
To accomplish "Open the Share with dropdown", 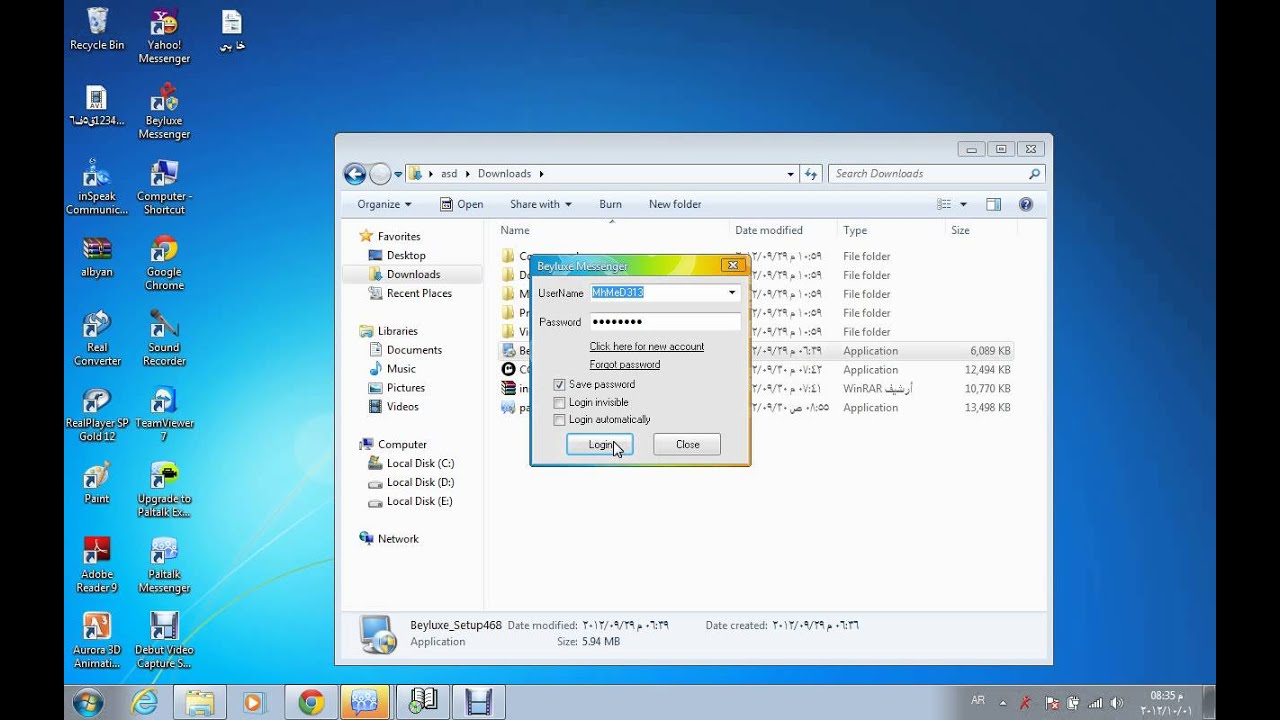I will (541, 204).
